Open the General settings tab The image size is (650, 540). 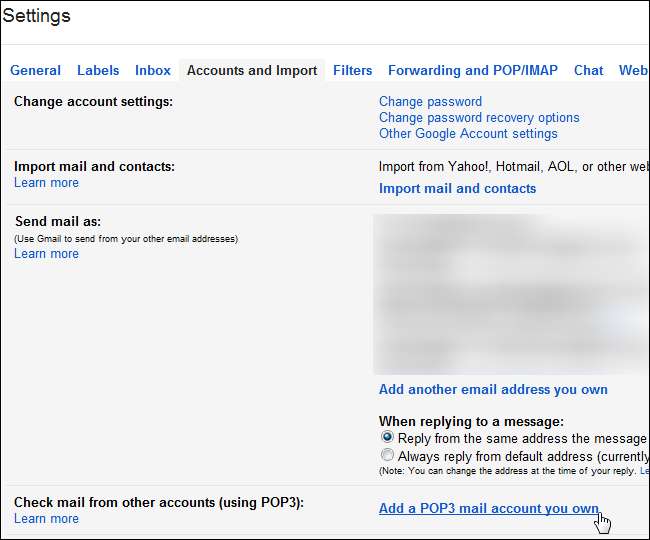(x=35, y=71)
